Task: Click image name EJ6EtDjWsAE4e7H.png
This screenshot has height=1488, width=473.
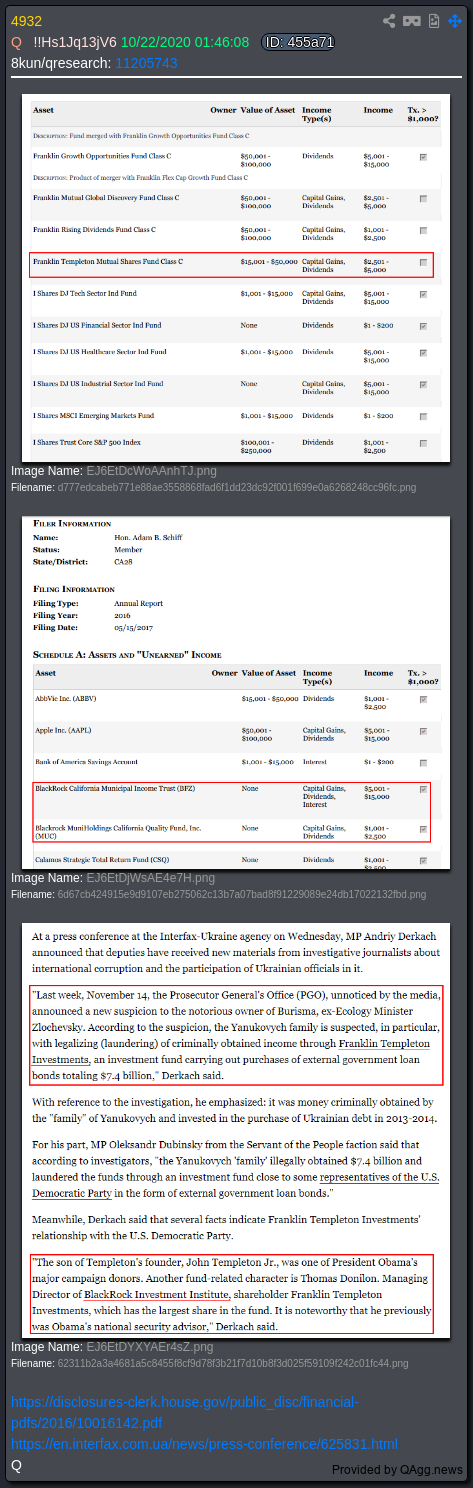Action: [x=152, y=877]
